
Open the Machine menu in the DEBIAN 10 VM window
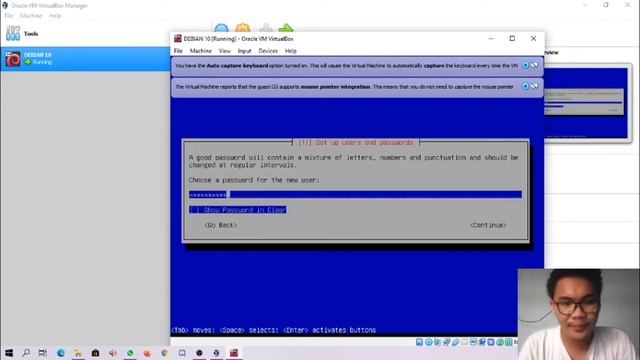200,51
